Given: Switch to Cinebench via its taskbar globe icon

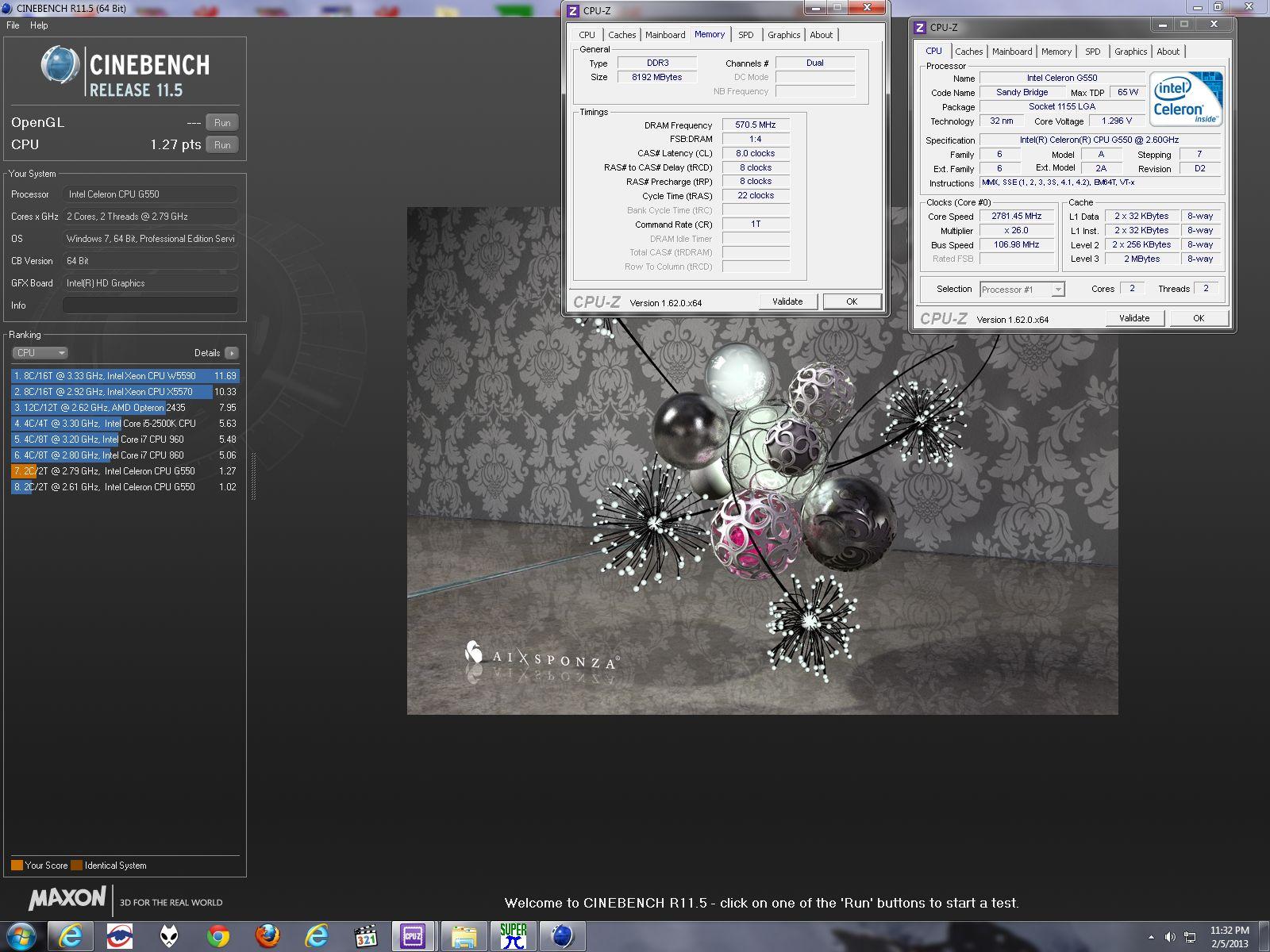Looking at the screenshot, I should click(x=563, y=936).
